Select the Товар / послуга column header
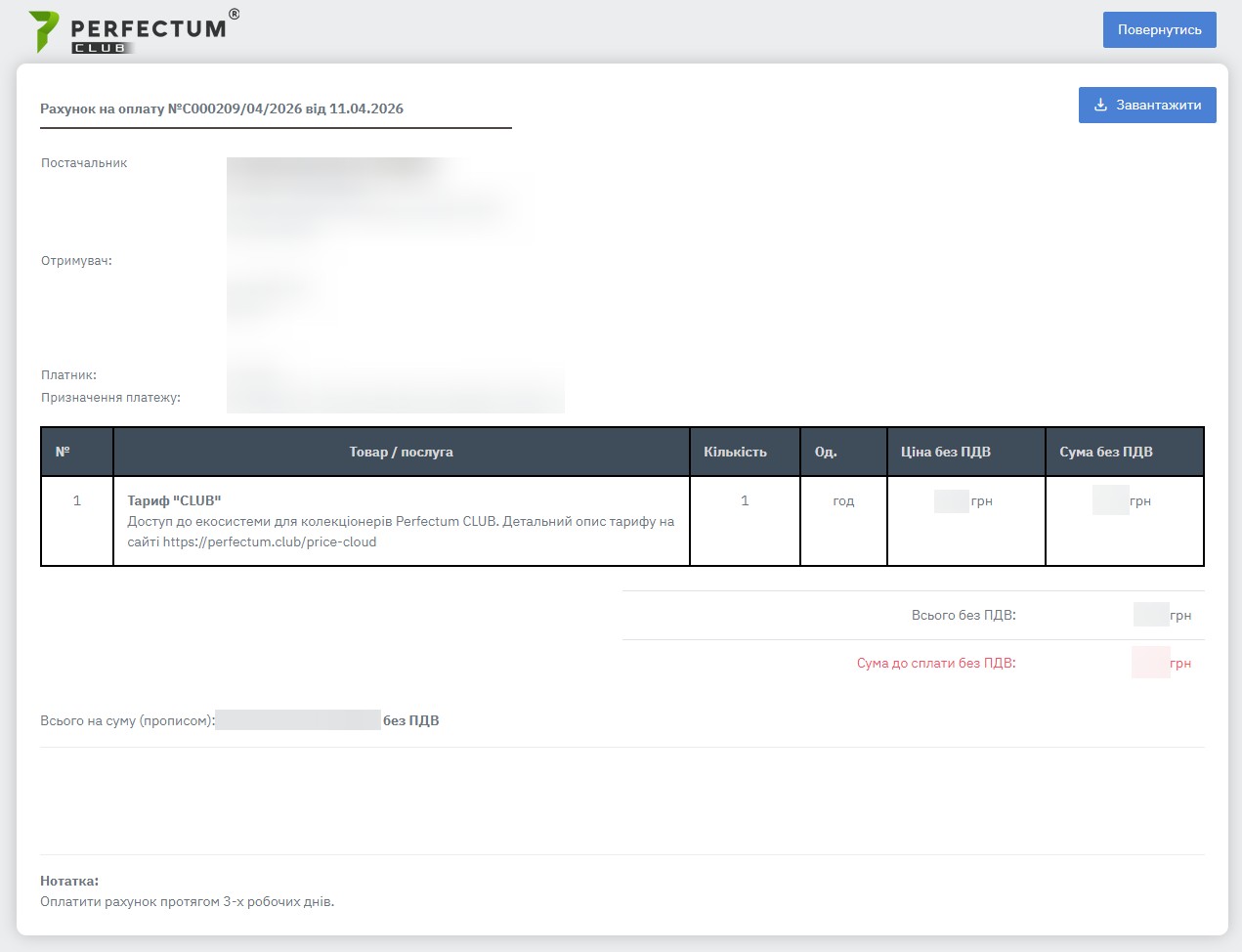The width and height of the screenshot is (1242, 952). tap(401, 452)
